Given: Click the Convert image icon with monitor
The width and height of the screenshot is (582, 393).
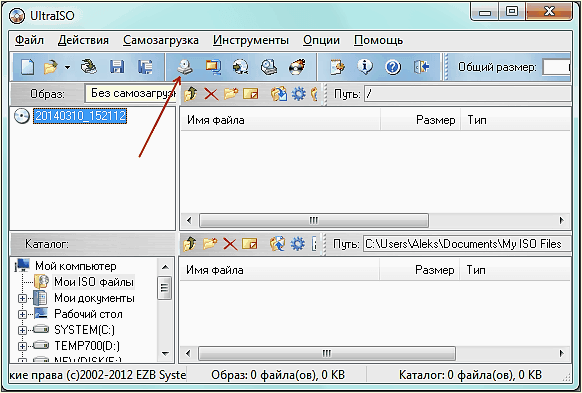Looking at the screenshot, I should [213, 67].
